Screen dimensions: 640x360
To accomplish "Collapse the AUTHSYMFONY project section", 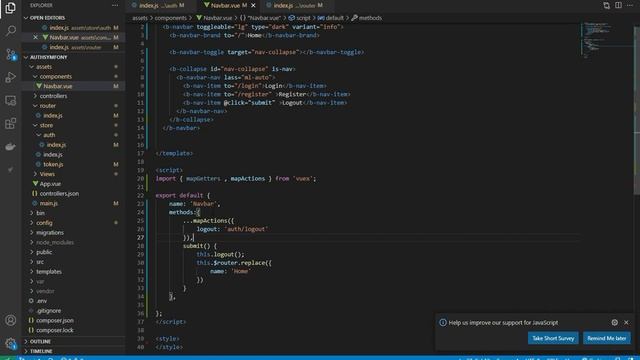I will (x=26, y=57).
